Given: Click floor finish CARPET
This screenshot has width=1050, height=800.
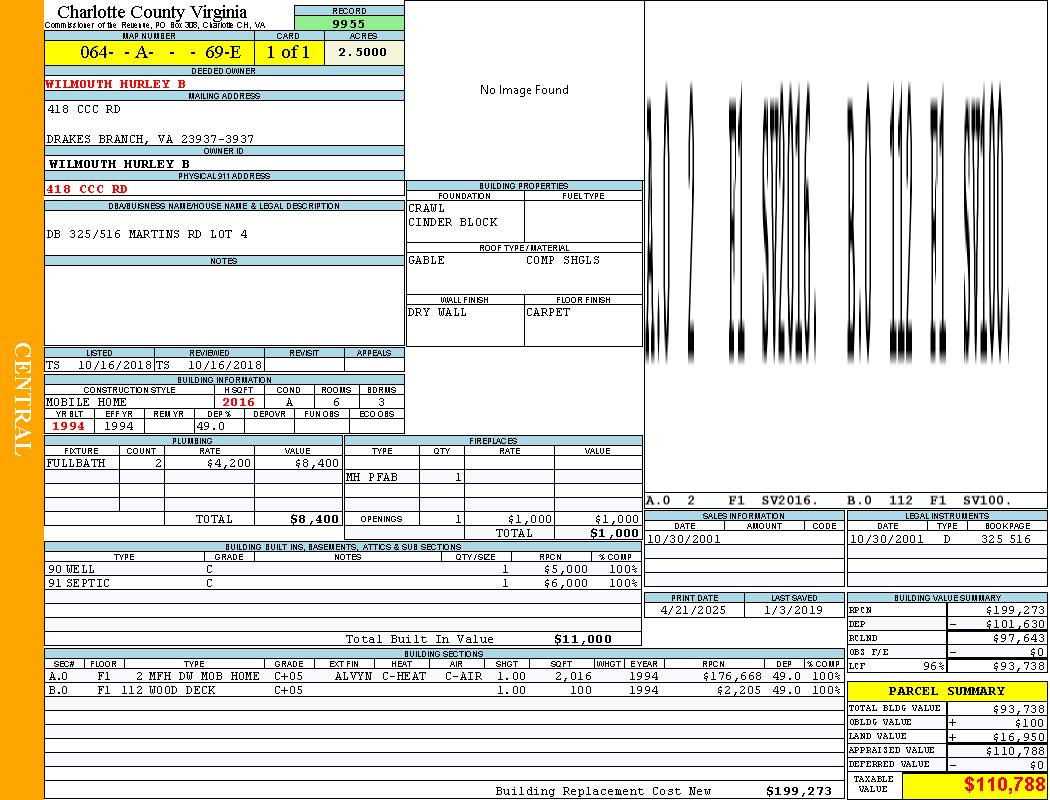Looking at the screenshot, I should [x=548, y=313].
